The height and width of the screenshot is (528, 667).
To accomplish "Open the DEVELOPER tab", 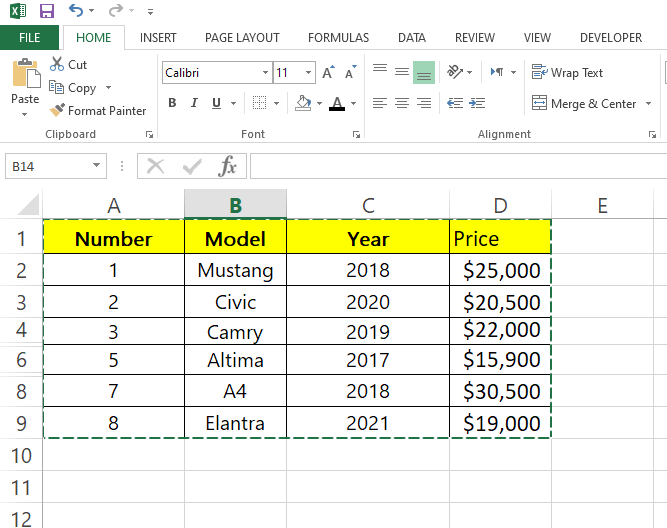I will pyautogui.click(x=611, y=37).
